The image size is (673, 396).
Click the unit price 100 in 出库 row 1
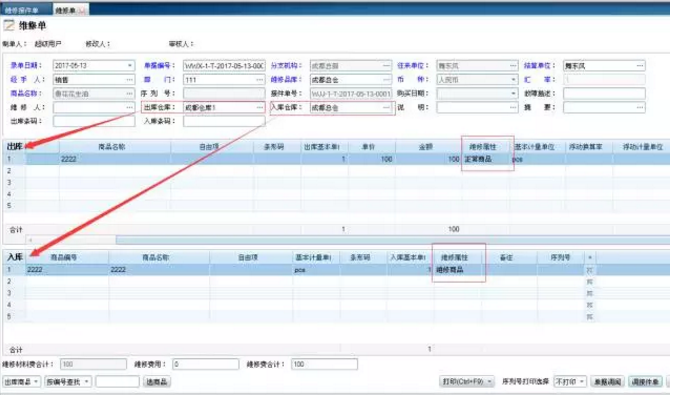(386, 159)
